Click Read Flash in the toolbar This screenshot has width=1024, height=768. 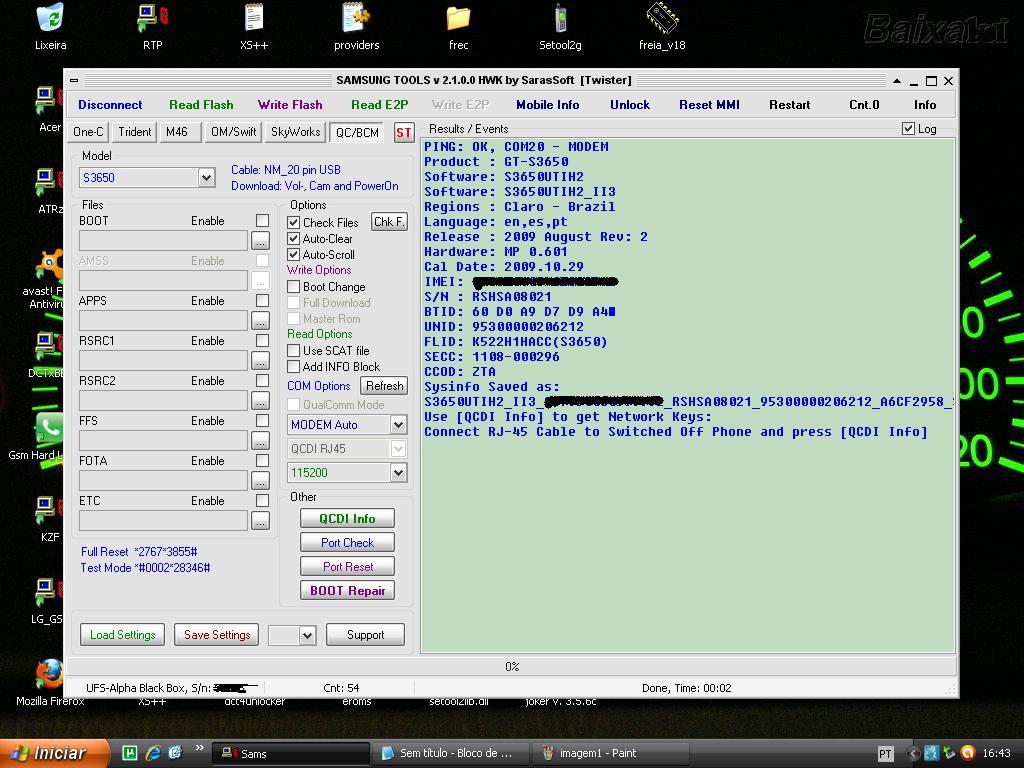(x=201, y=105)
